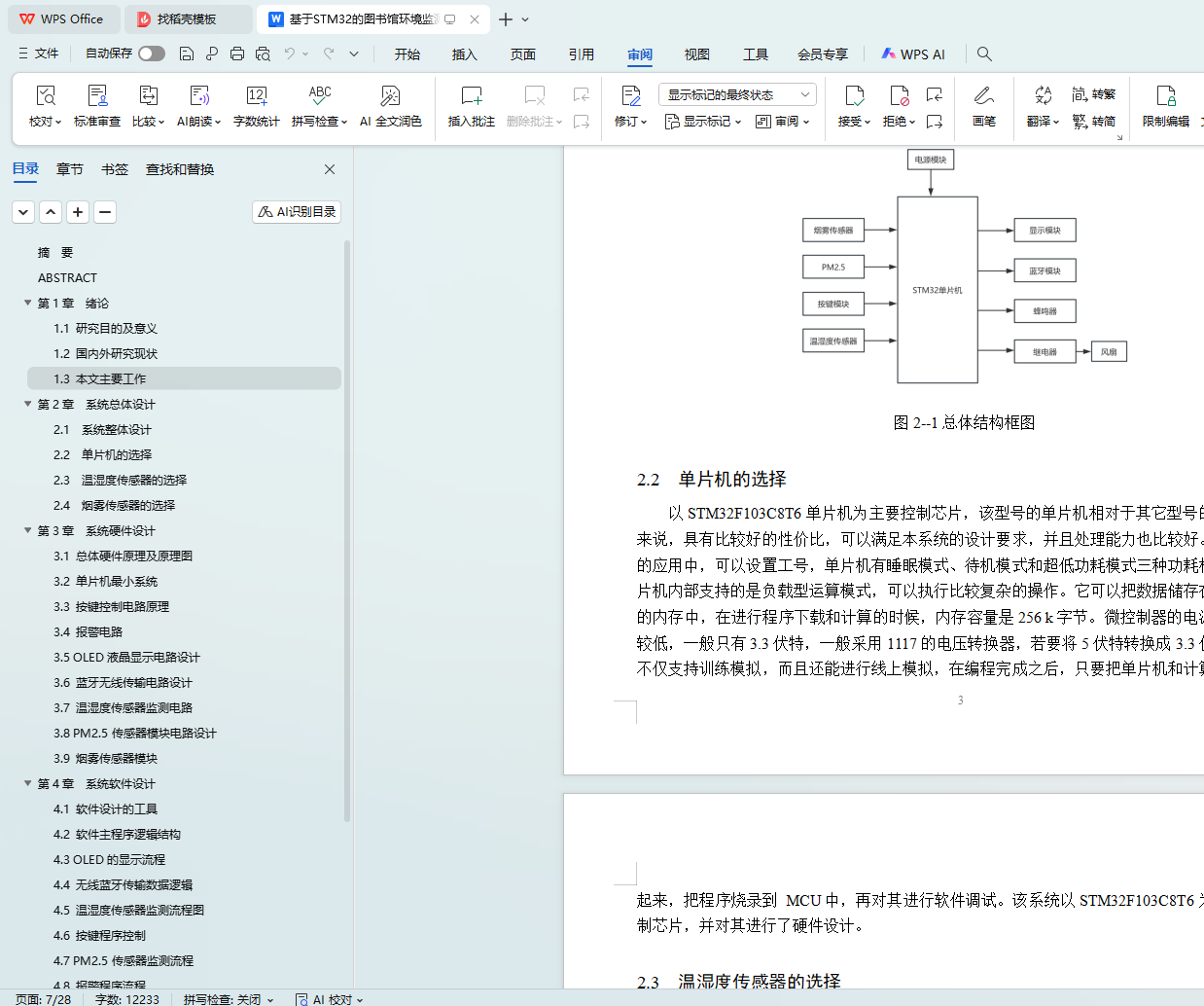Image resolution: width=1204 pixels, height=1006 pixels.
Task: Switch to the 插入 ribbon tab
Action: click(x=465, y=54)
